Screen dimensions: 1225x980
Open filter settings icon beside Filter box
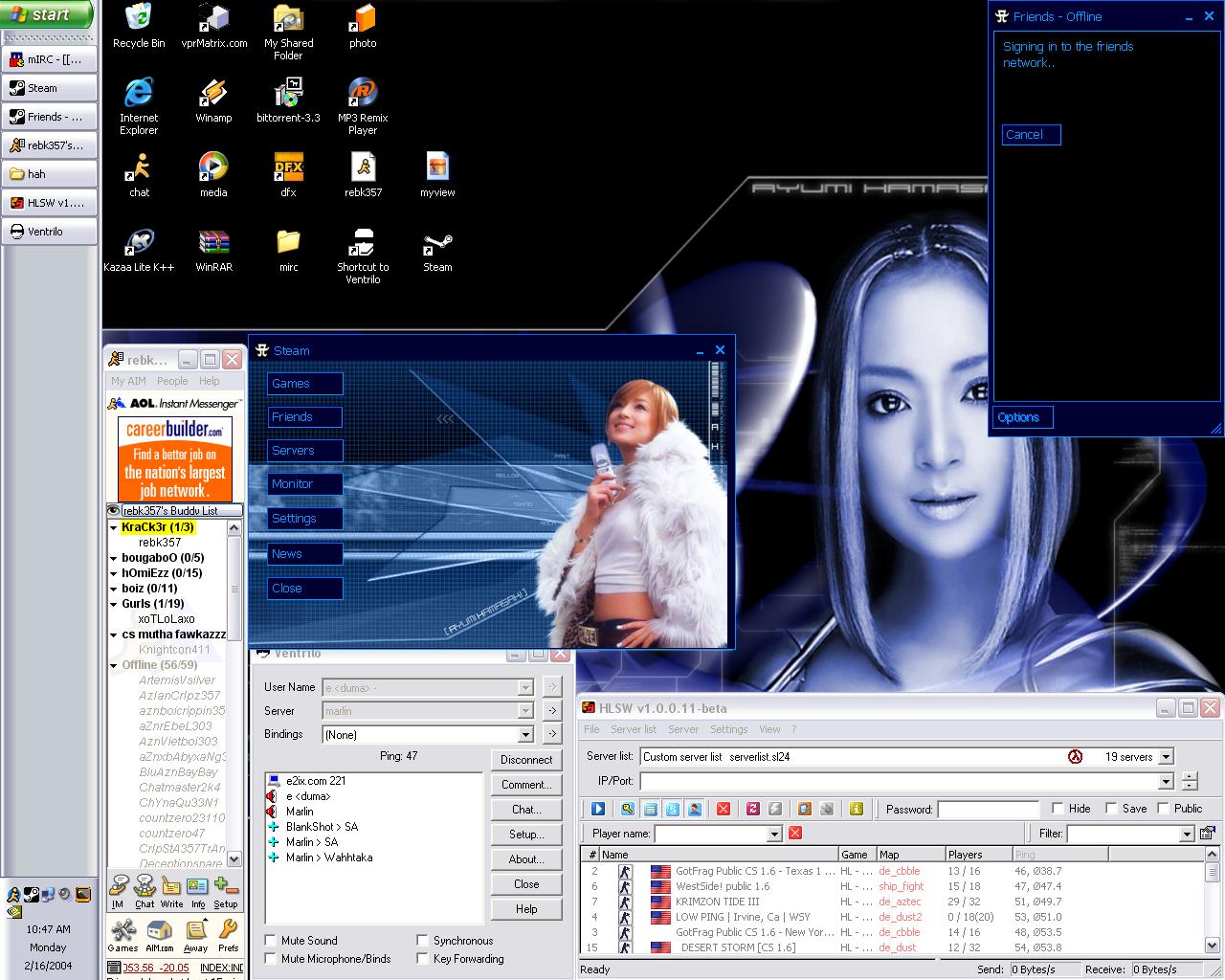point(1207,834)
